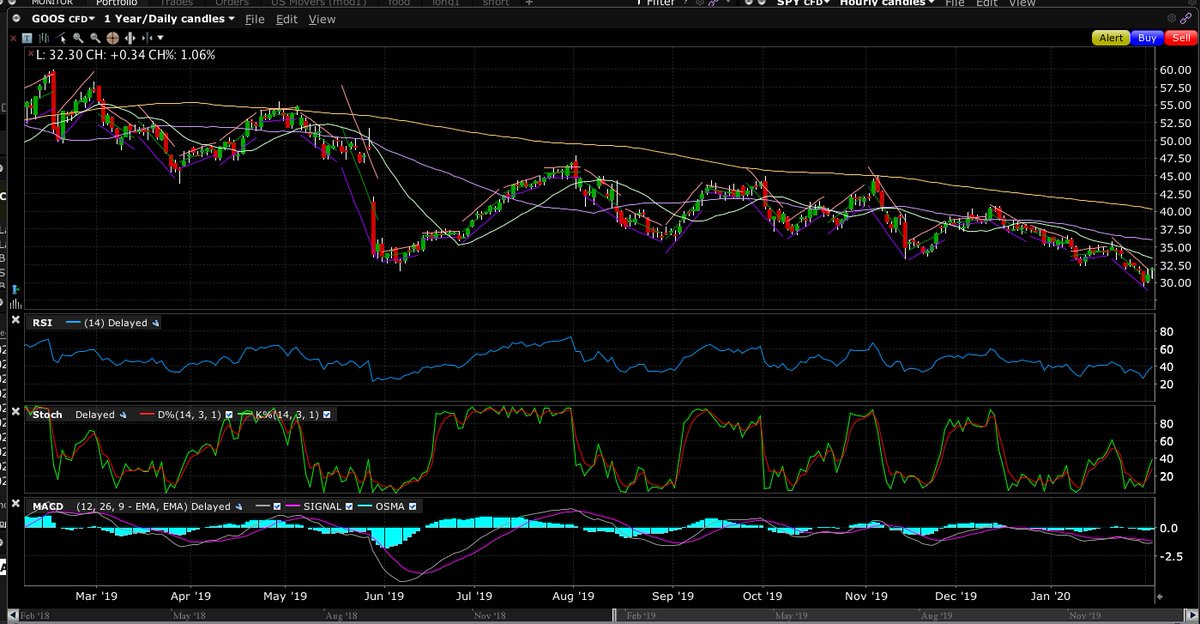Click the MACD study label
The height and width of the screenshot is (624, 1200).
coord(47,507)
